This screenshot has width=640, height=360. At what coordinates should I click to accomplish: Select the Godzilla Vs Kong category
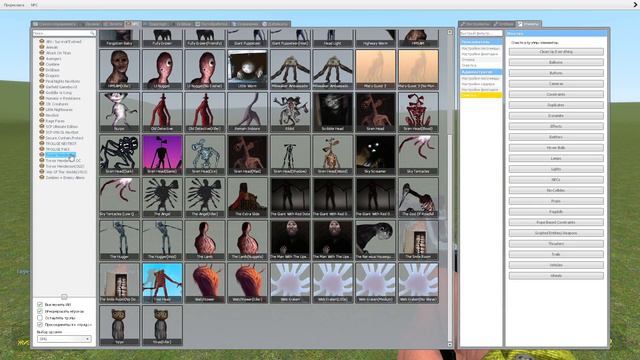click(x=58, y=93)
